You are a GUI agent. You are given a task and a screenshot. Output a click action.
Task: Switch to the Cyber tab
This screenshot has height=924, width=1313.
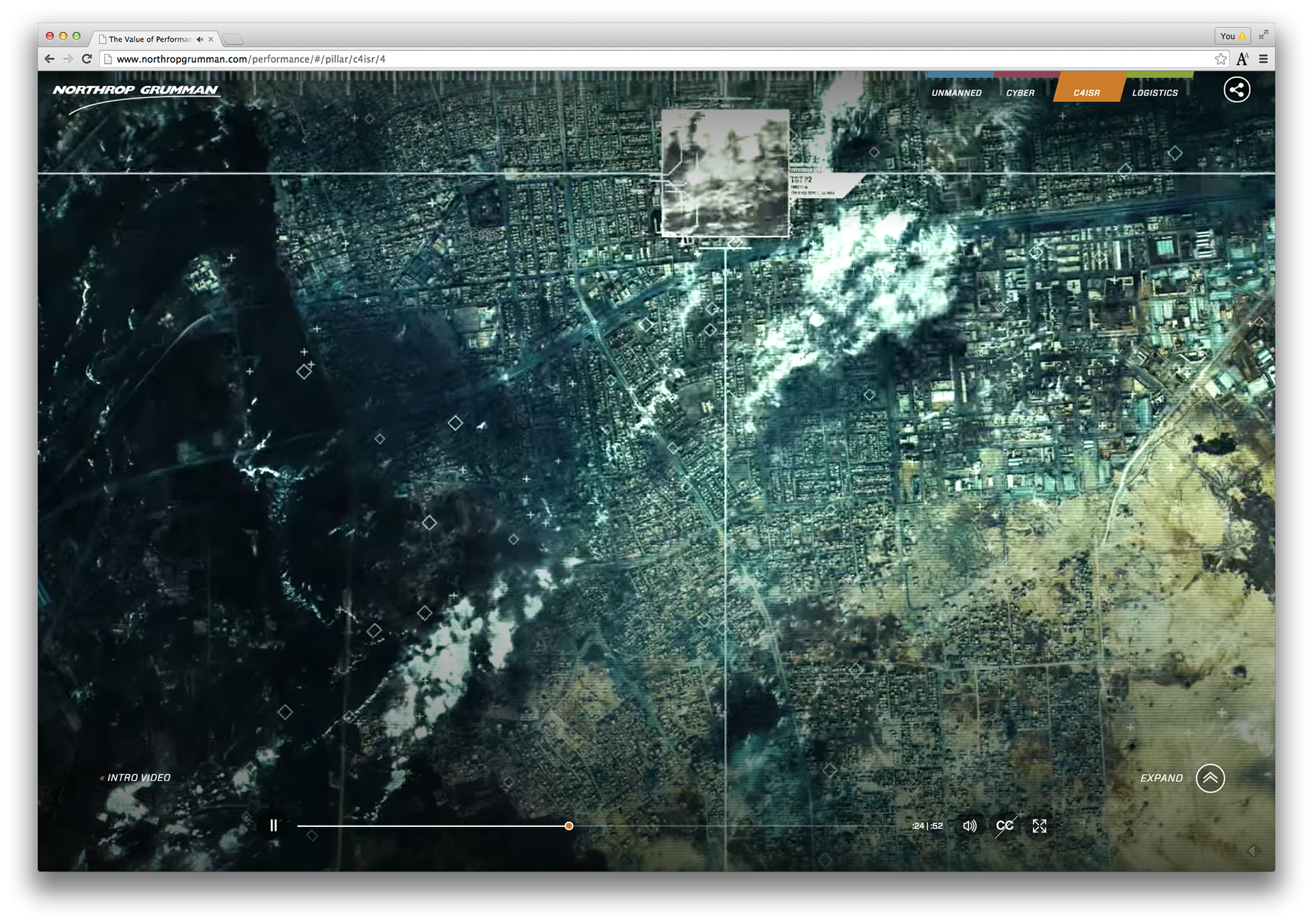[1020, 93]
